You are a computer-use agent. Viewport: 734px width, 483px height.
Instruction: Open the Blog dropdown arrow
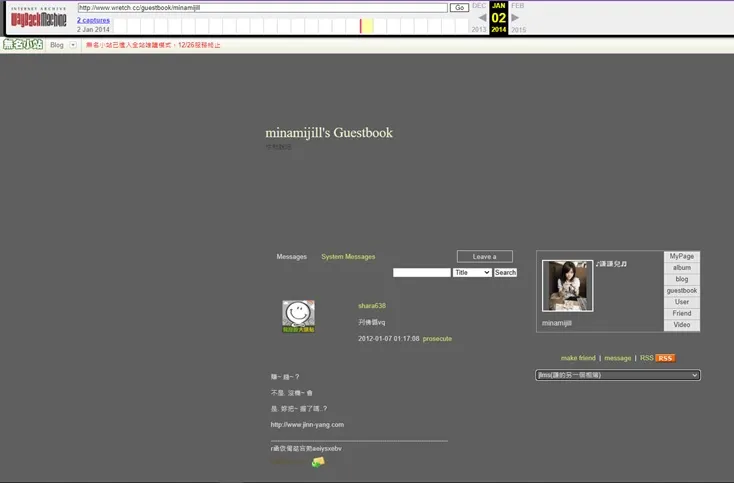coord(73,45)
